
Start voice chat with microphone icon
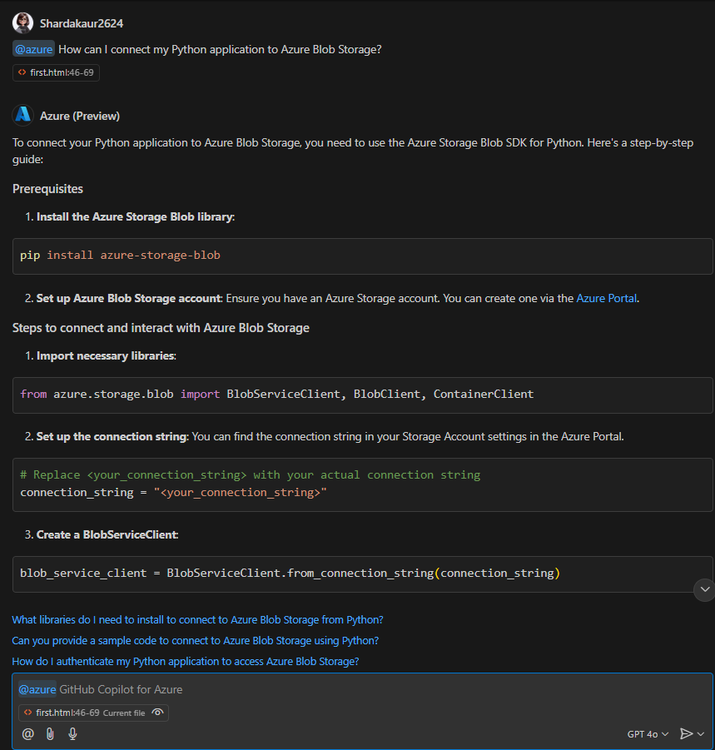click(73, 734)
